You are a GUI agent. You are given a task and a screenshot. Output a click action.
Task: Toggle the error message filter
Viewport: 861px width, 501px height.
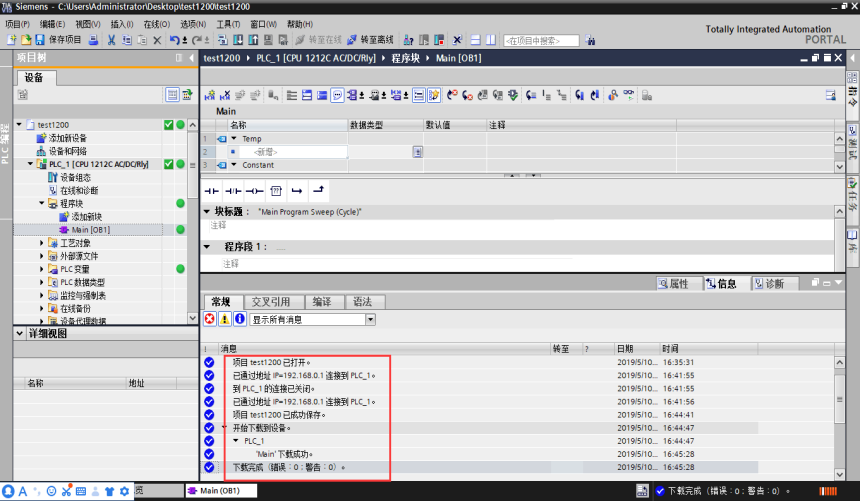pyautogui.click(x=210, y=319)
